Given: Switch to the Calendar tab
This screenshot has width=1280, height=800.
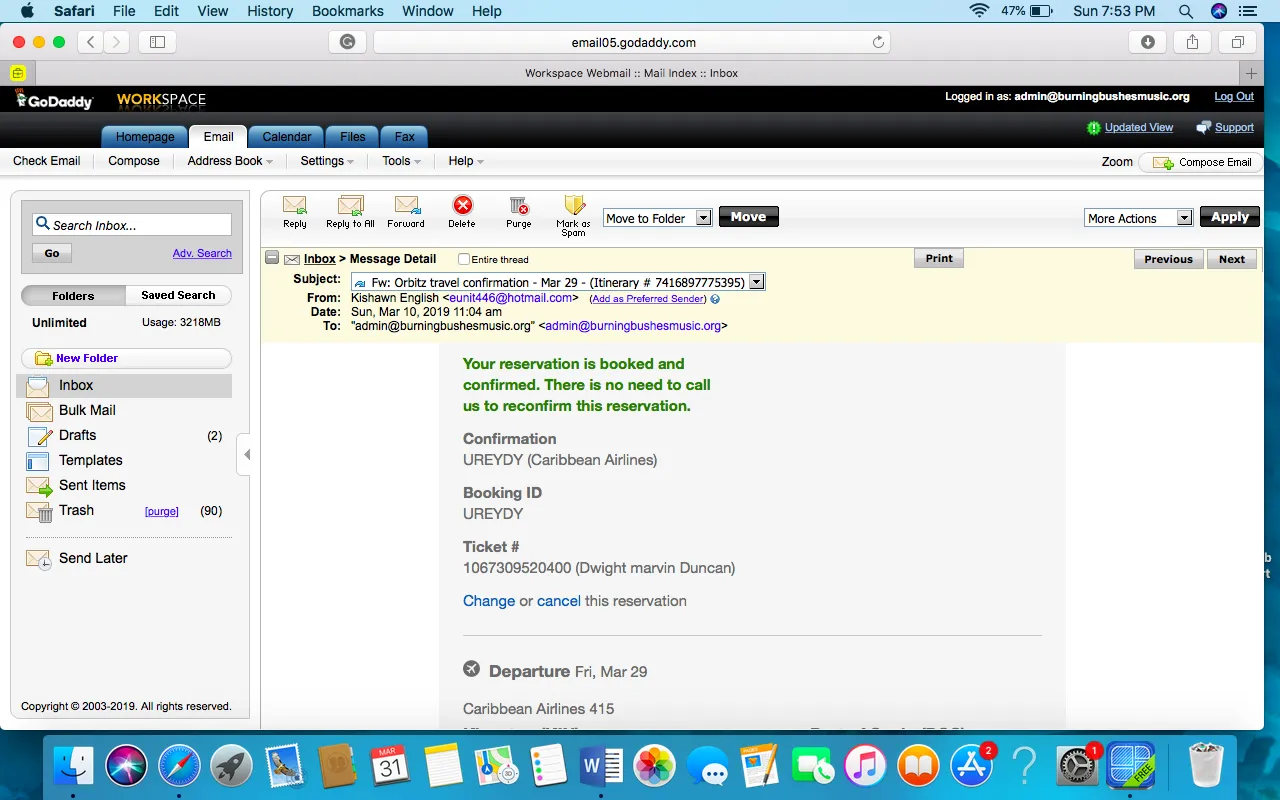Looking at the screenshot, I should click(x=286, y=137).
